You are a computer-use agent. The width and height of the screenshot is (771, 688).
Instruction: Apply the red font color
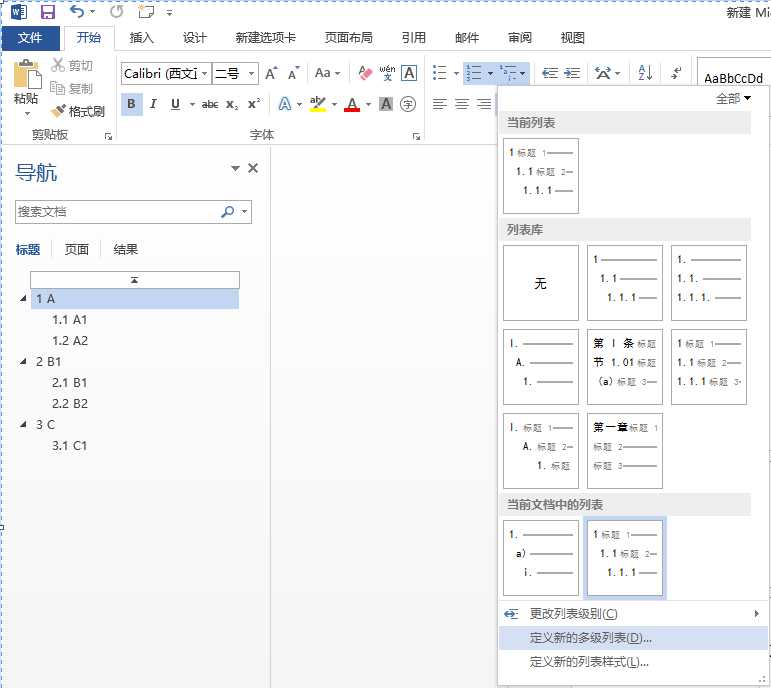tap(352, 104)
